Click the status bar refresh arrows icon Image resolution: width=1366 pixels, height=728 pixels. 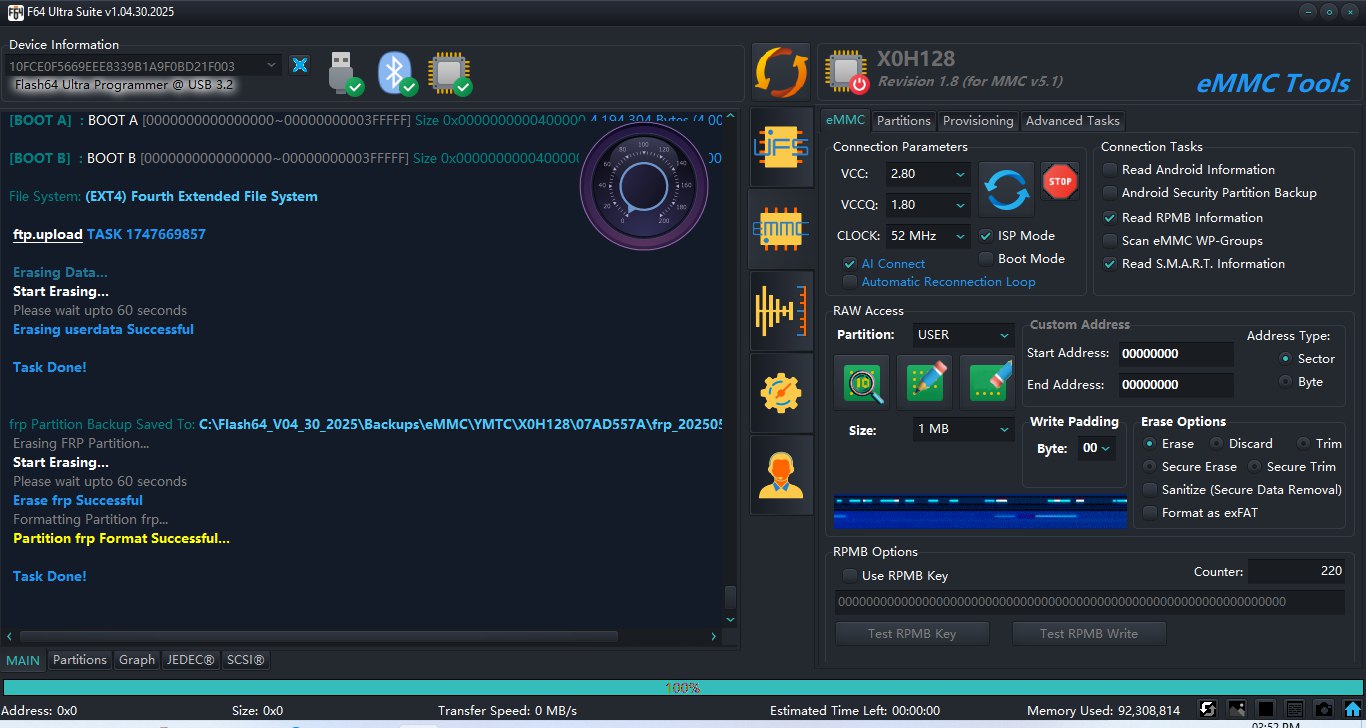coord(1207,709)
